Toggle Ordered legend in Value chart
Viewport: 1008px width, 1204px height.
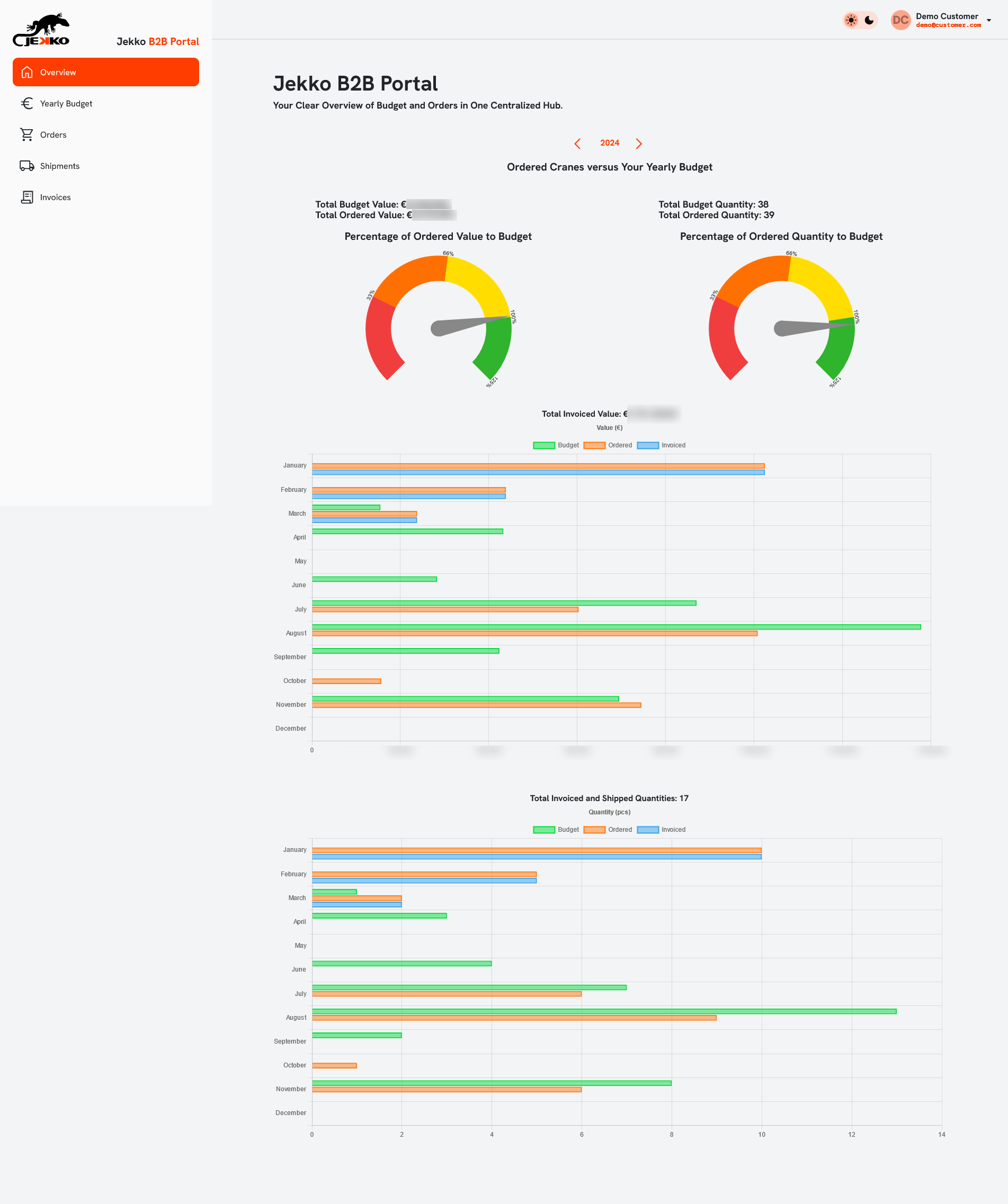(x=608, y=445)
